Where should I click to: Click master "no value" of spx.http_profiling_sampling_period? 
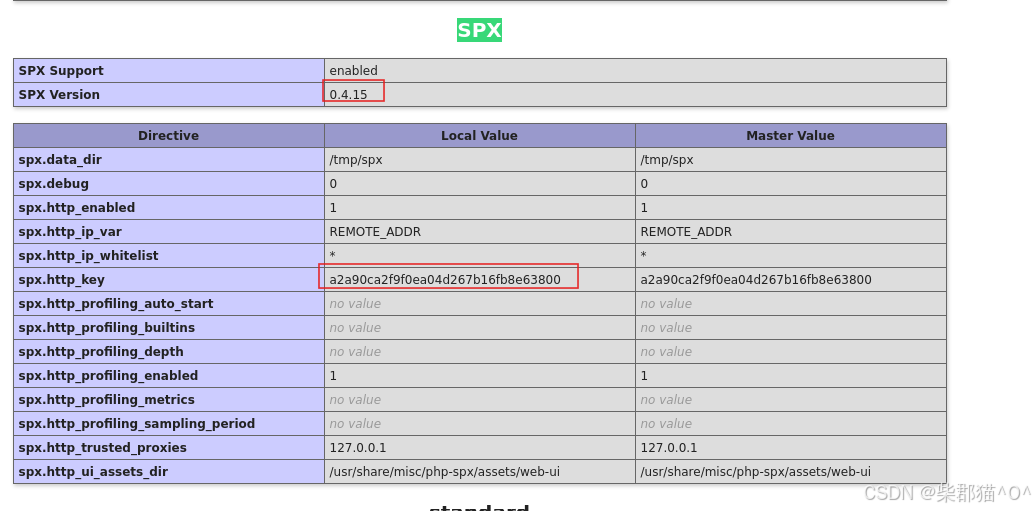[667, 424]
